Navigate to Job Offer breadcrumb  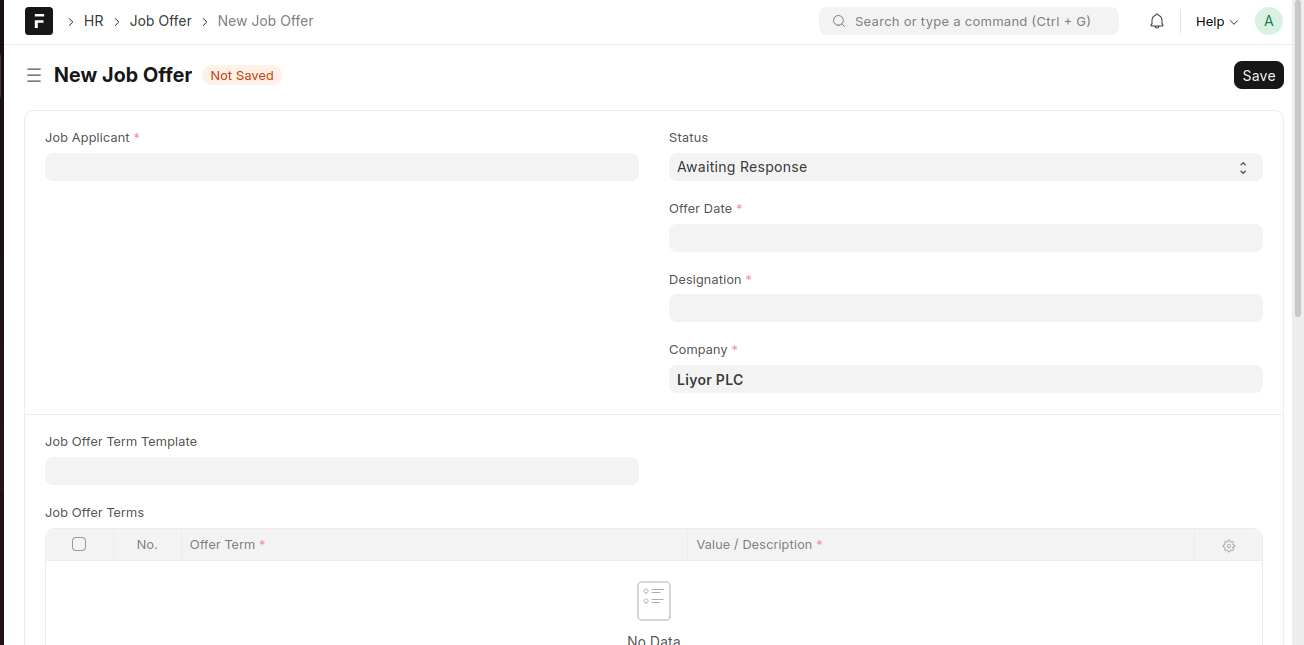(x=160, y=21)
